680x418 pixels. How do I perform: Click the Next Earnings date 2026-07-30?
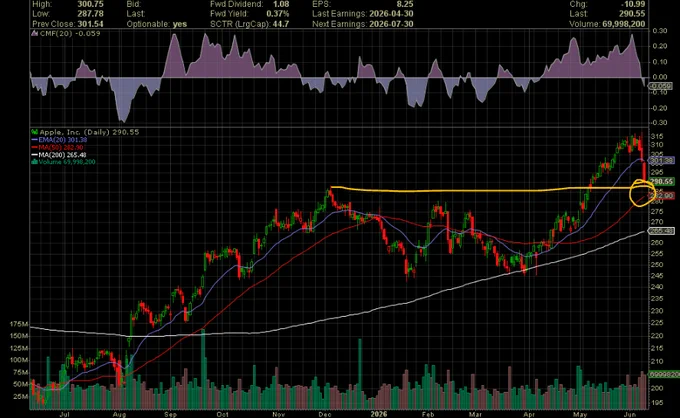(391, 24)
